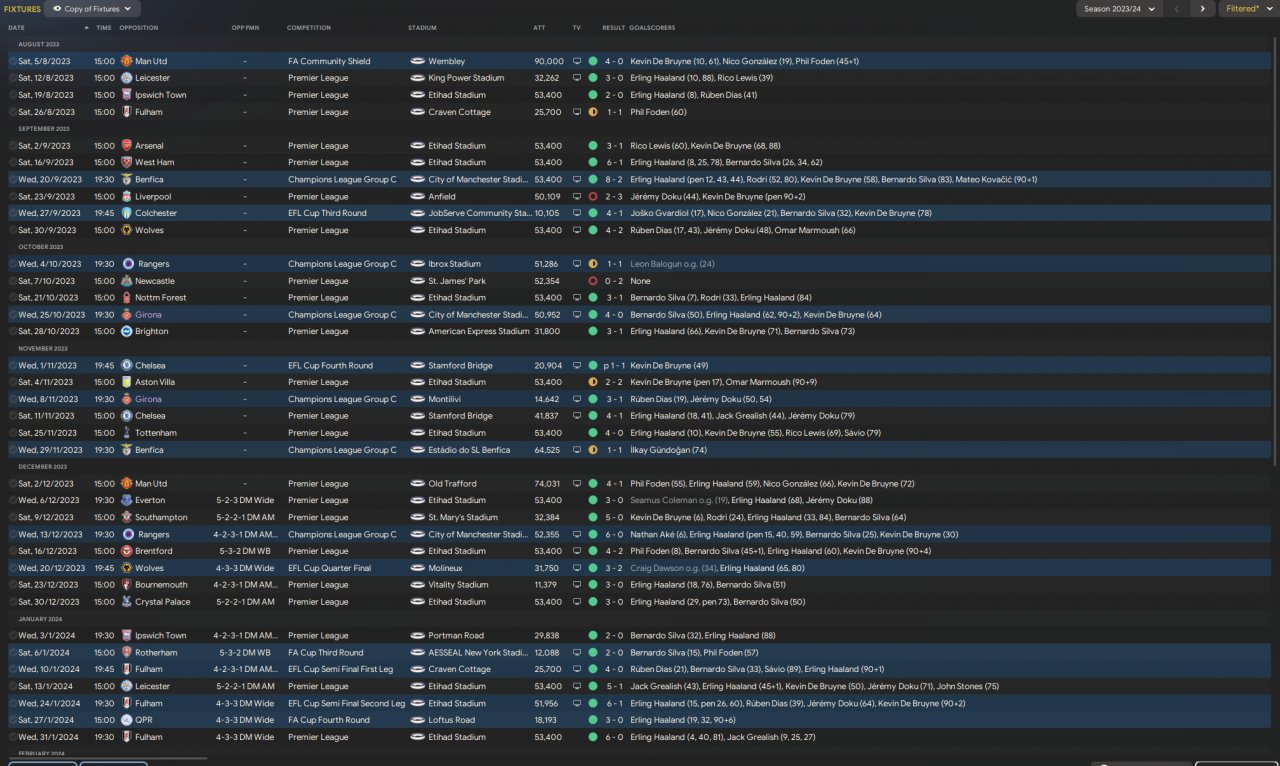
Task: Click the Liverpool club badge
Action: pos(127,197)
